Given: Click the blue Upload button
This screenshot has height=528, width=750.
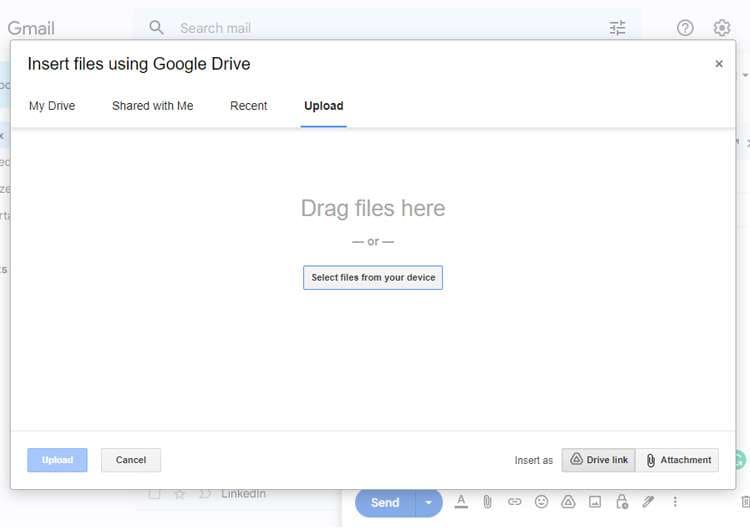Looking at the screenshot, I should coord(57,460).
